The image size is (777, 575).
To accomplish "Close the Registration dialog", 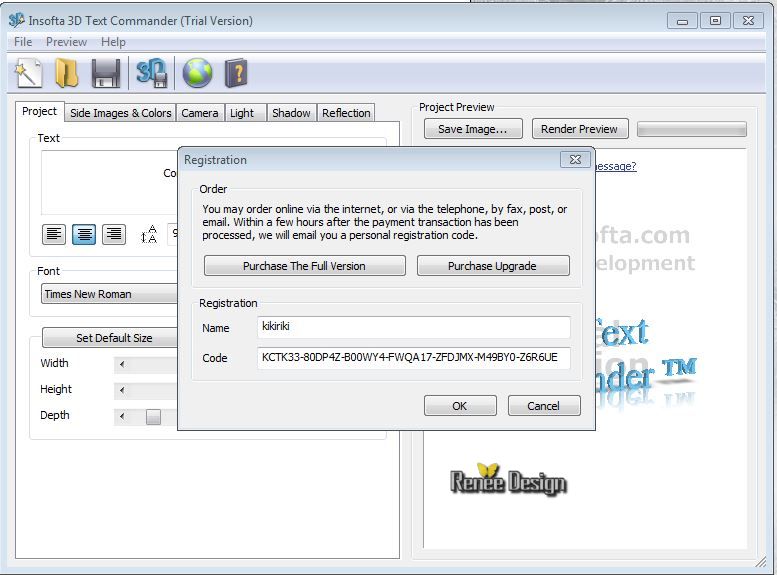I will pos(575,160).
